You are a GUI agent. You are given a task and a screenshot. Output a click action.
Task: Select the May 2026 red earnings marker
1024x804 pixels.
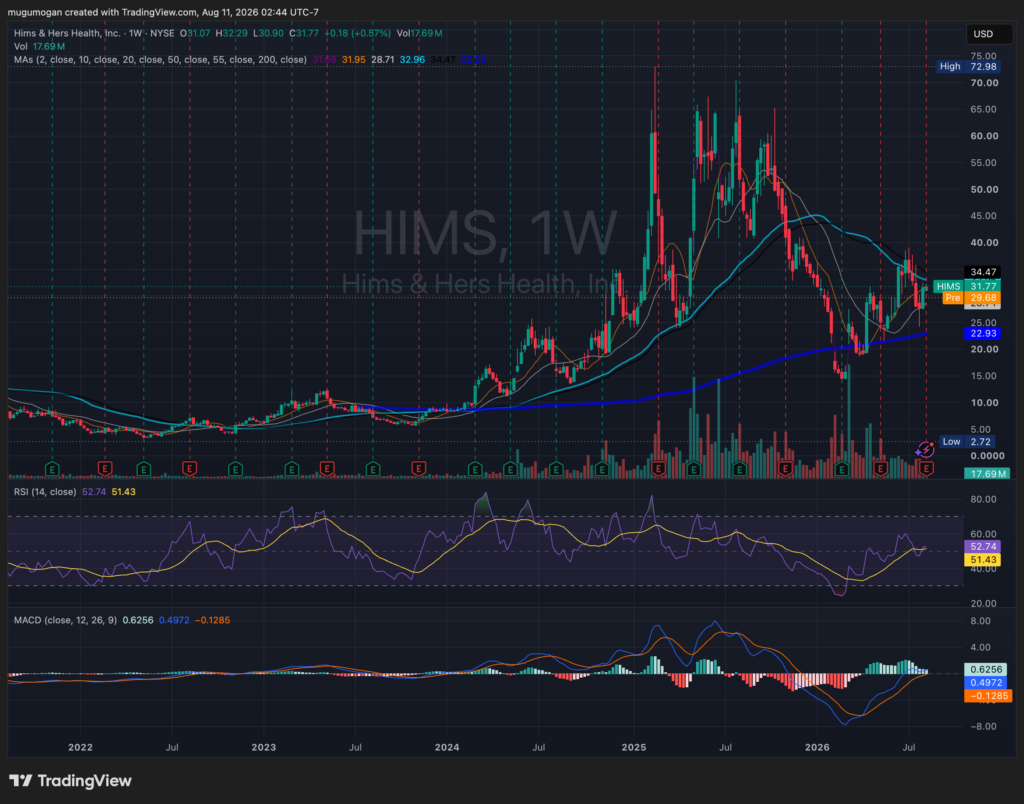click(x=880, y=468)
